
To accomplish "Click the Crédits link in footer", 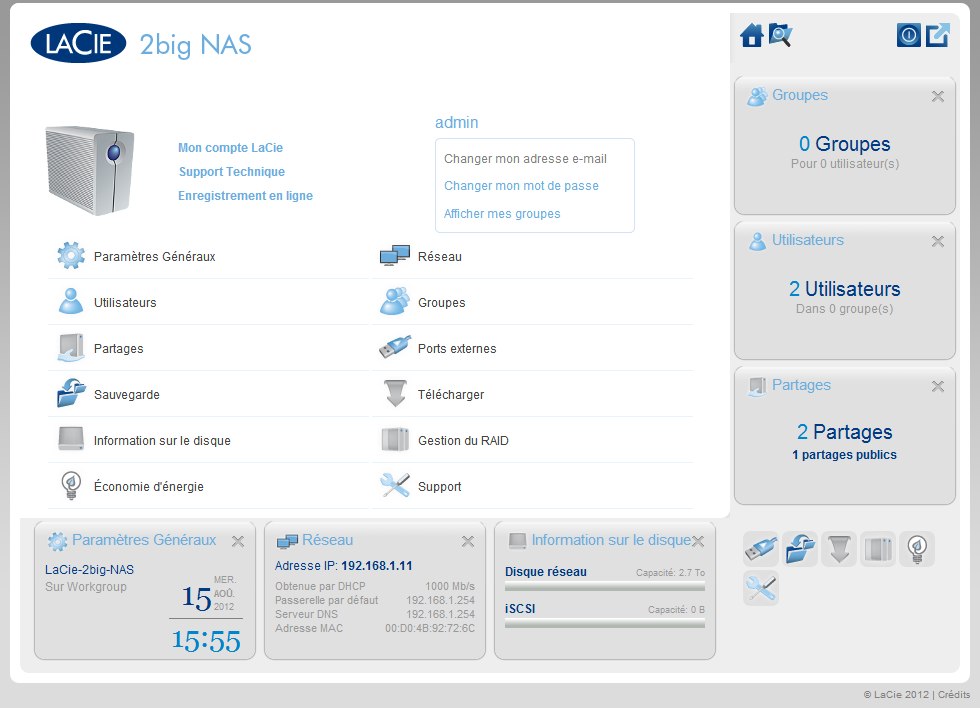I will (954, 694).
